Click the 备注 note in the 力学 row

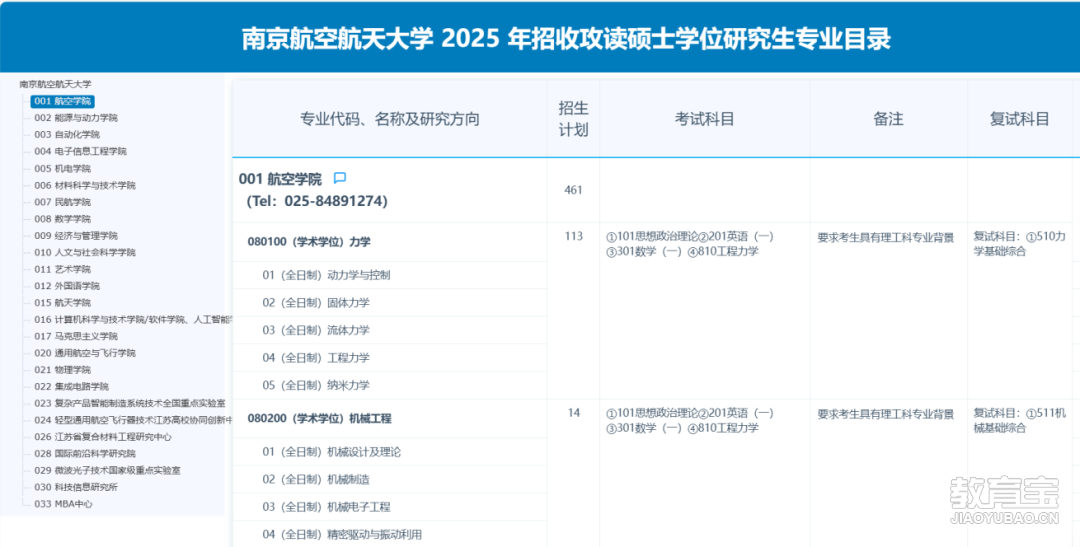coord(886,238)
